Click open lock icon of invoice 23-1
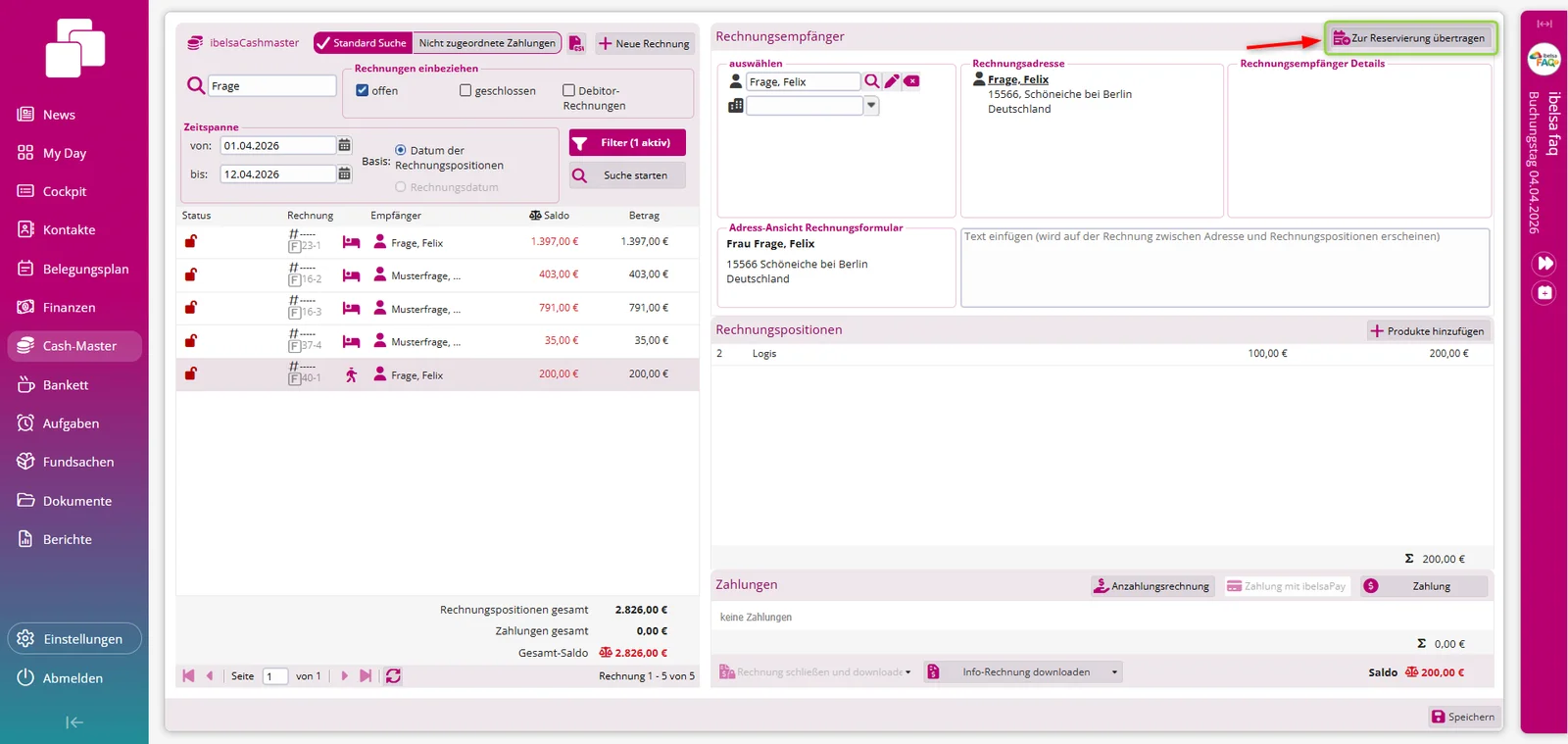 pyautogui.click(x=191, y=241)
